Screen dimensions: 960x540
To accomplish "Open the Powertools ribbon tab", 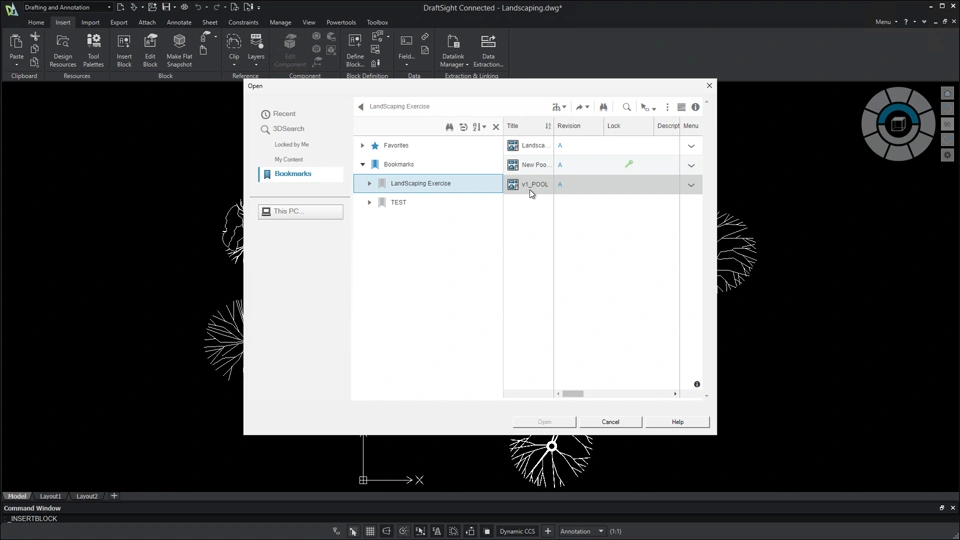I will tap(340, 22).
